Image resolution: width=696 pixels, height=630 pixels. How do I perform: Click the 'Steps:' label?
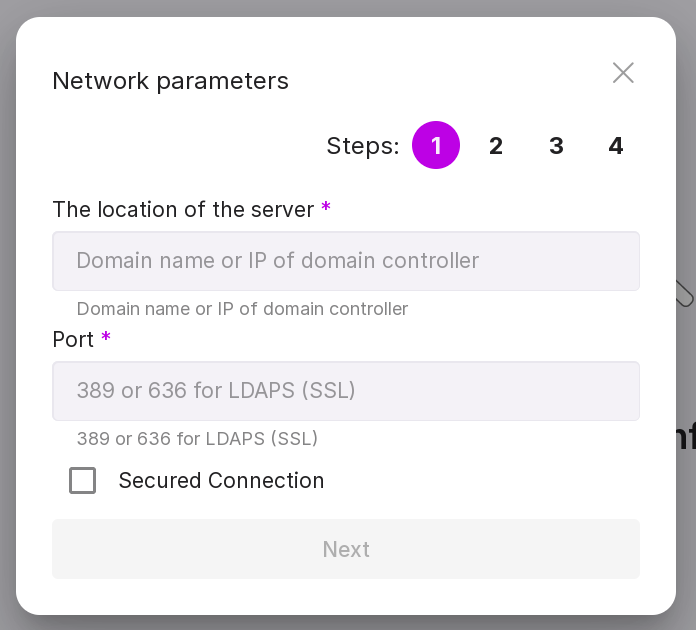point(363,147)
